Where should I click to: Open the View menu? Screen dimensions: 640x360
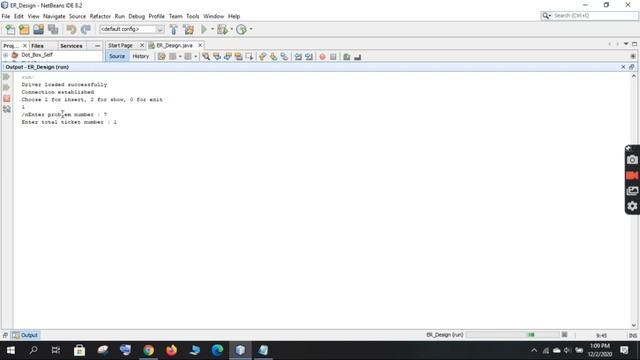[33, 16]
